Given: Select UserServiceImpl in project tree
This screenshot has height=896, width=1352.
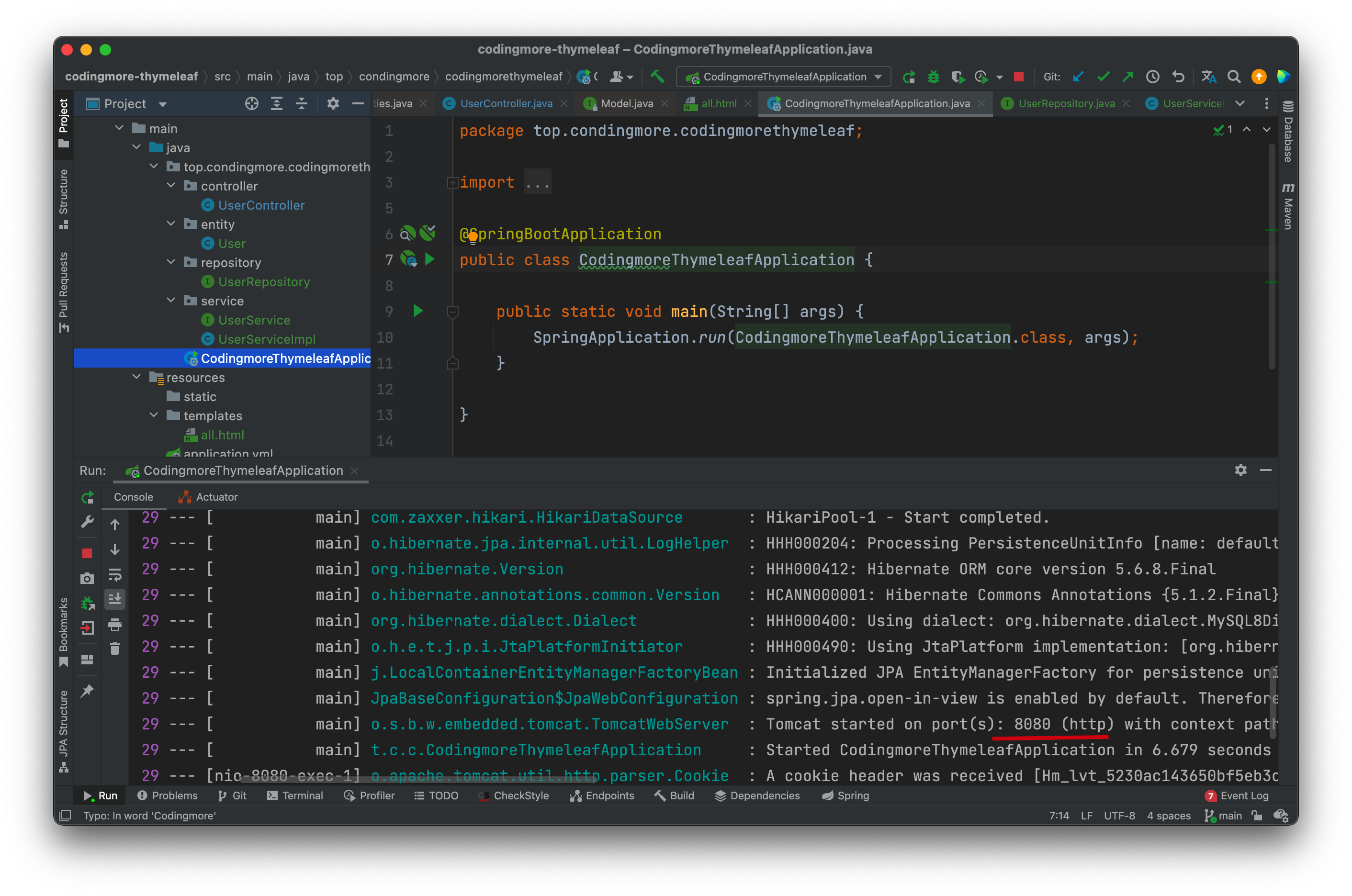Looking at the screenshot, I should click(x=266, y=339).
